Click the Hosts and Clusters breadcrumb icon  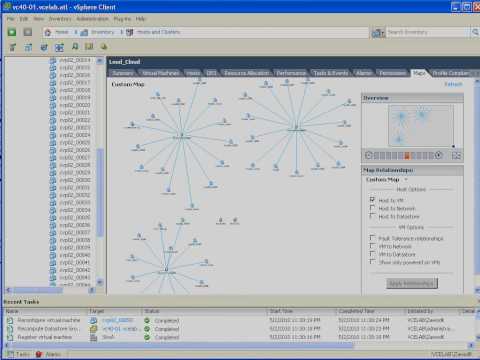point(130,32)
